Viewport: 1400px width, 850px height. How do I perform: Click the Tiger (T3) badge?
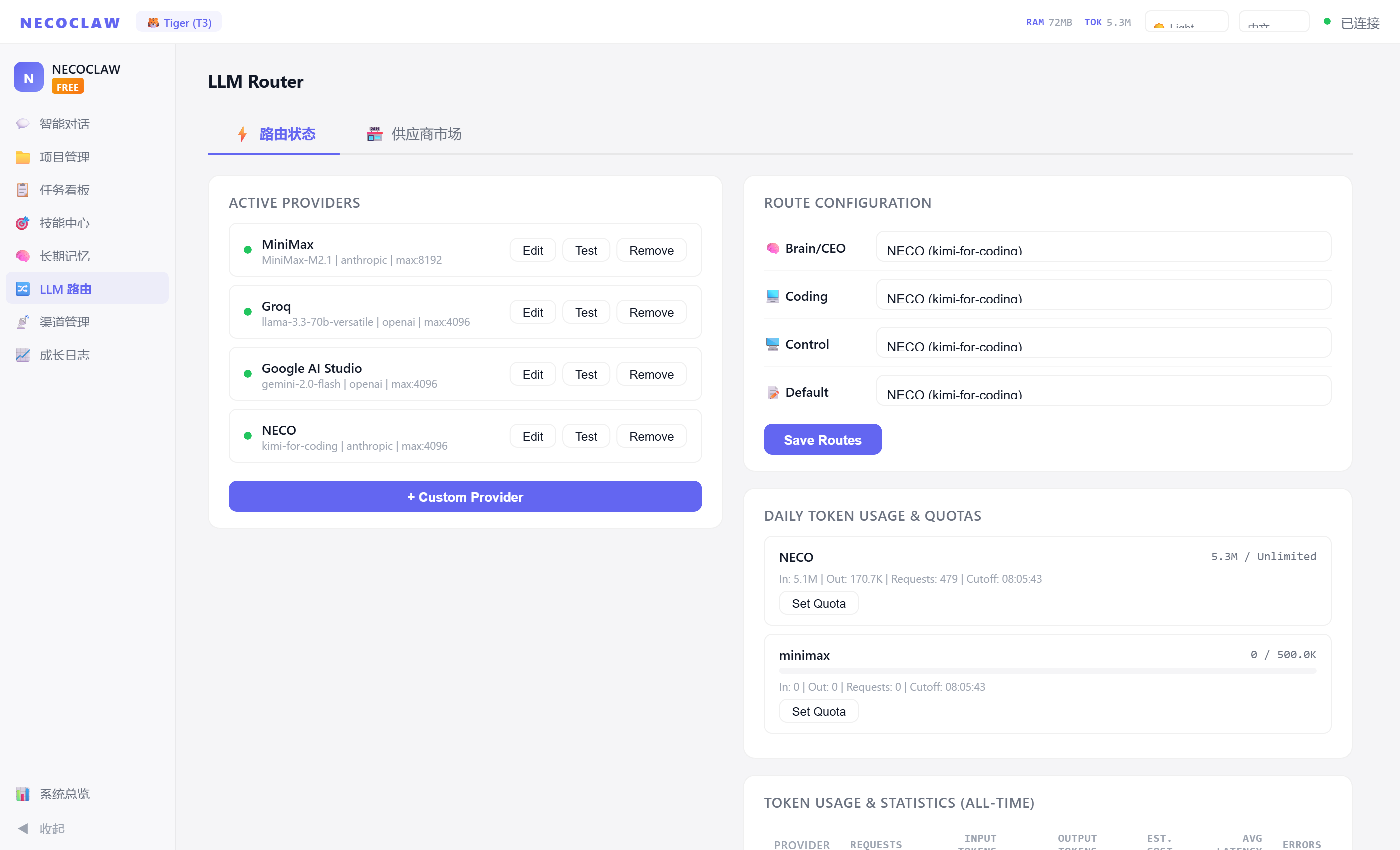(179, 22)
